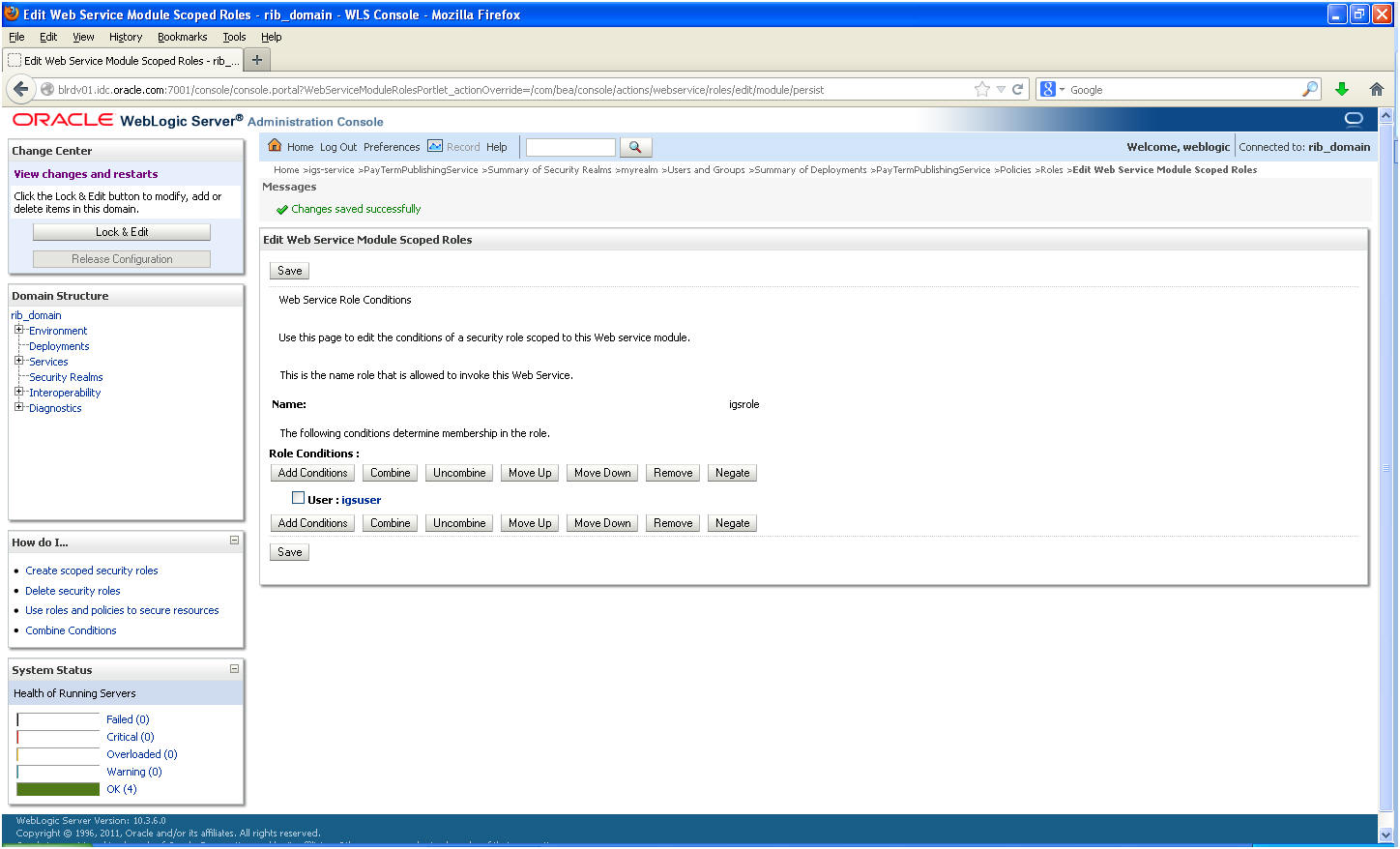Click upper Uncombine button
Screen dimensions: 1400x849
coord(459,473)
